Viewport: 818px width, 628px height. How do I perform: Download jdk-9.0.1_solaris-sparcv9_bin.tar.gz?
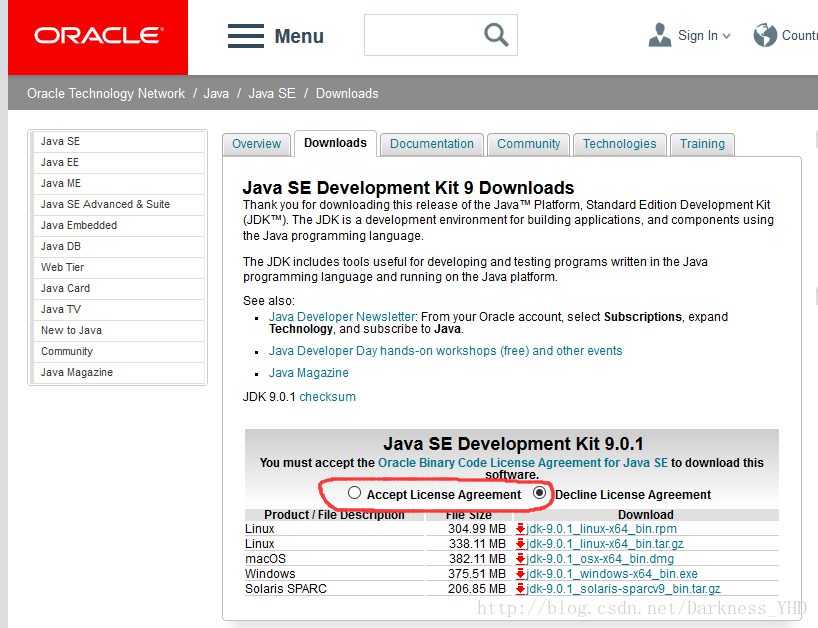(623, 589)
